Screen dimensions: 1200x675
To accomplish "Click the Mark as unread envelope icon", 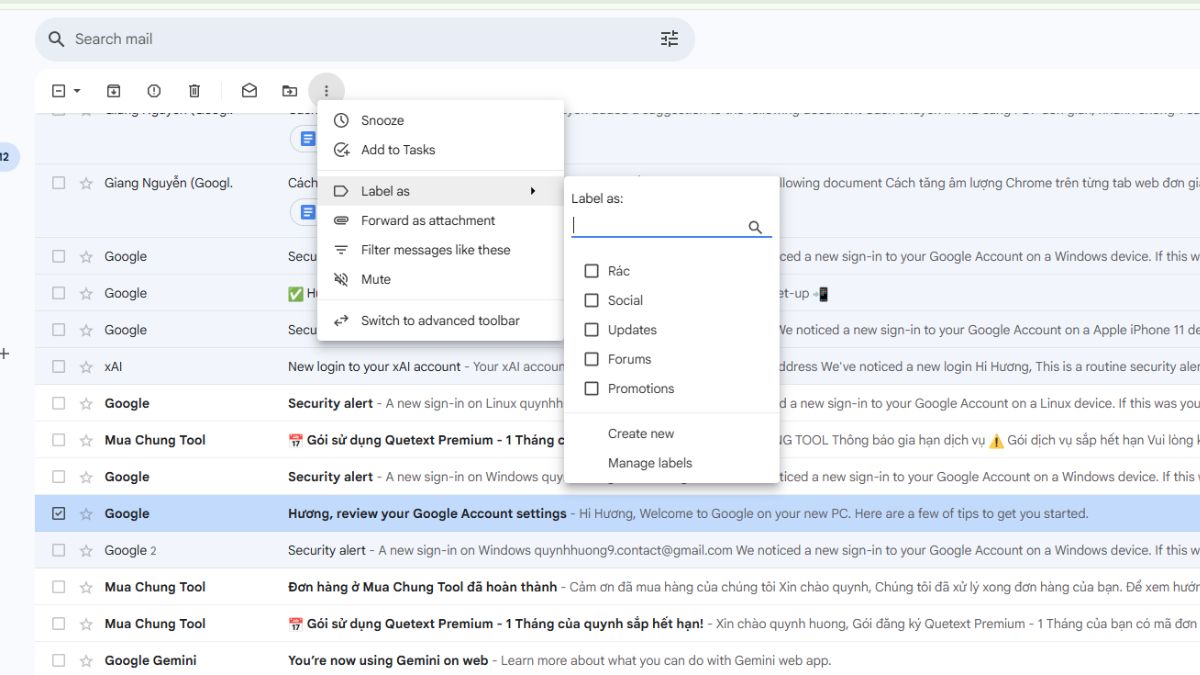I will [249, 91].
